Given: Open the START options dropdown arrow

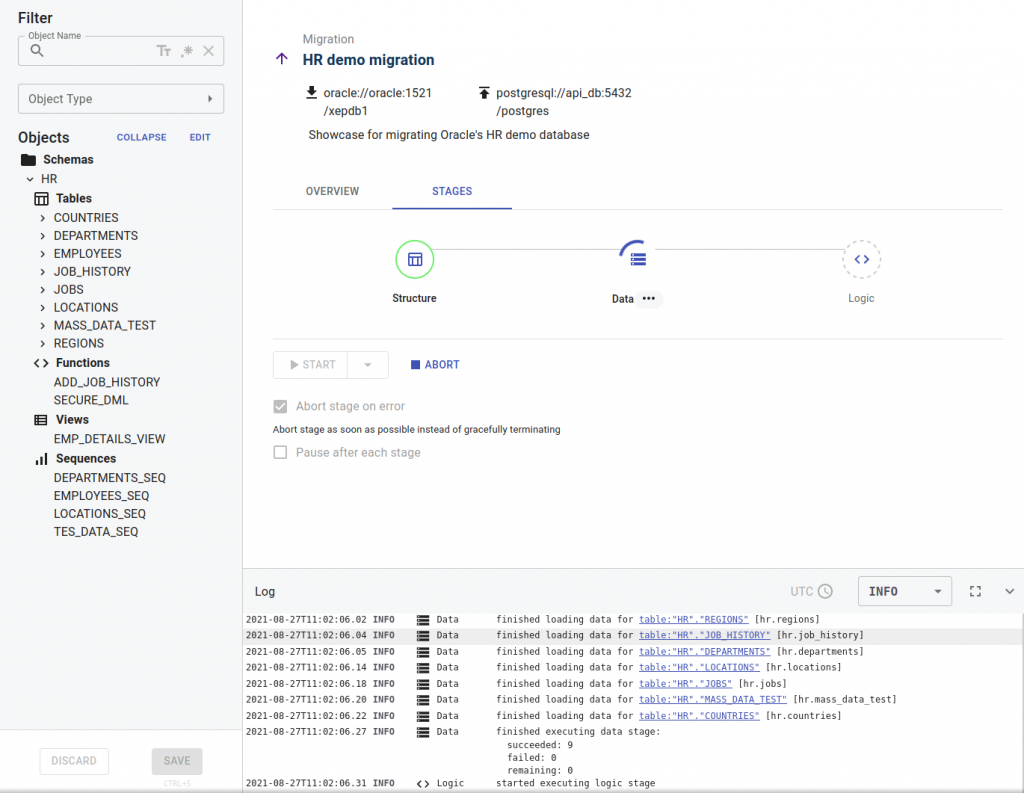Looking at the screenshot, I should tap(368, 364).
